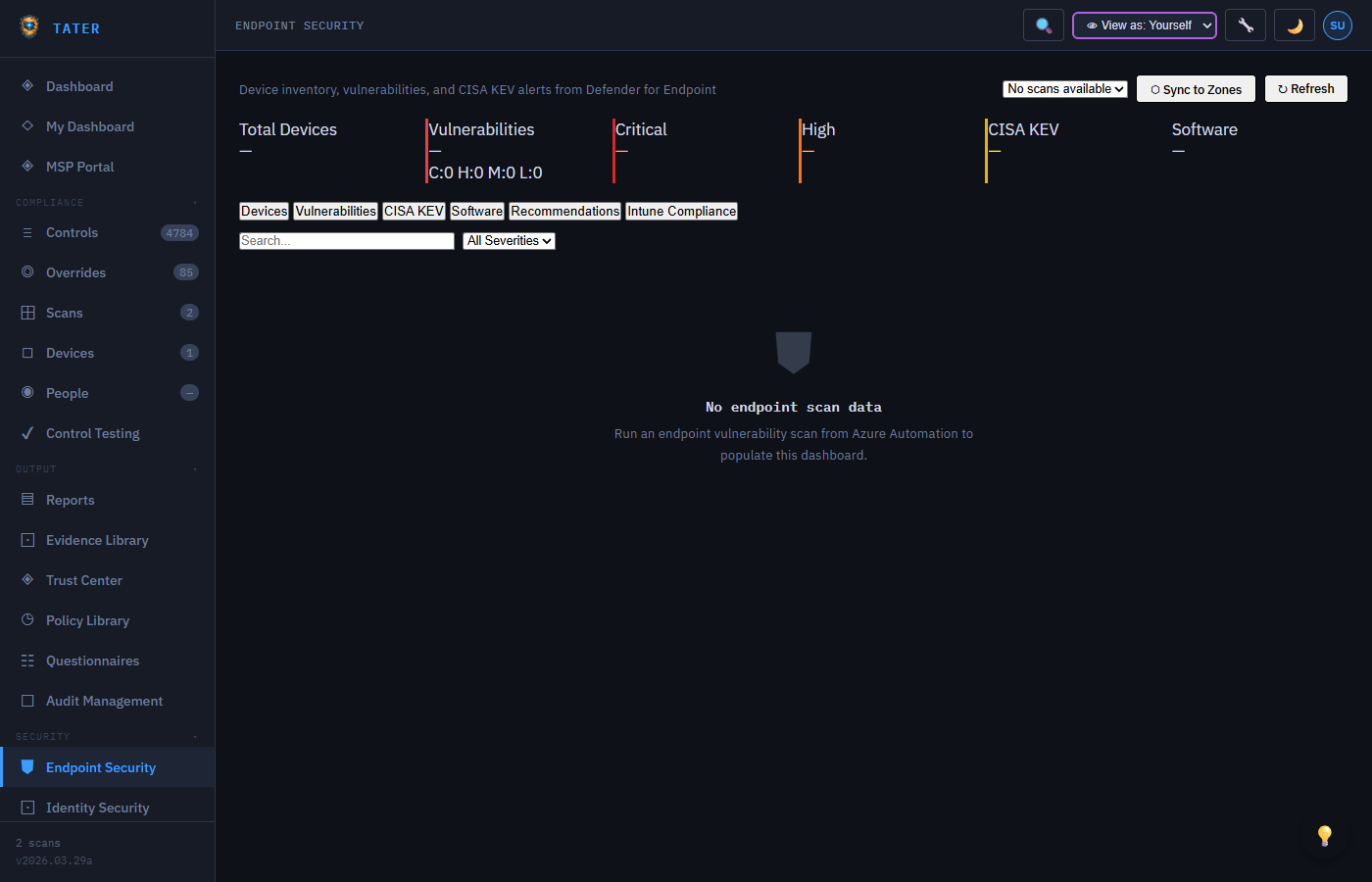This screenshot has height=882, width=1372.
Task: Click the Critical stat card
Action: click(x=701, y=151)
